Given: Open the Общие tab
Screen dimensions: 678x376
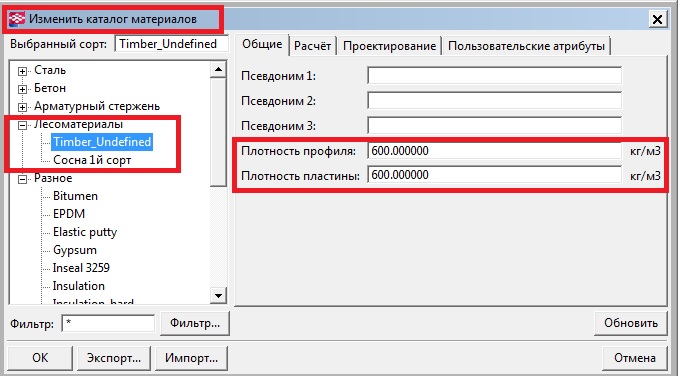Looking at the screenshot, I should [x=262, y=44].
